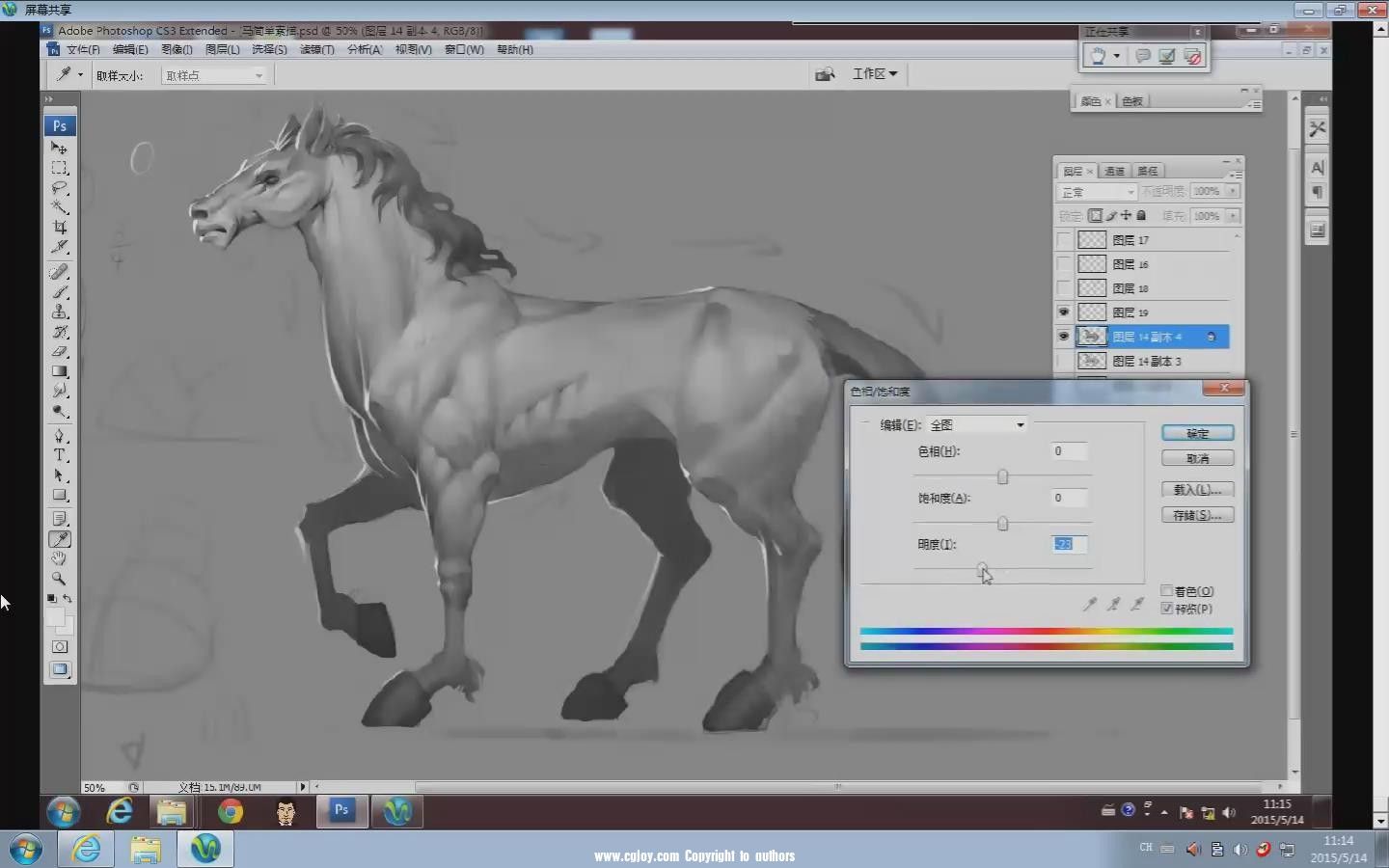Show visibility eye for 图层 16
Image resolution: width=1389 pixels, height=868 pixels.
[x=1064, y=264]
